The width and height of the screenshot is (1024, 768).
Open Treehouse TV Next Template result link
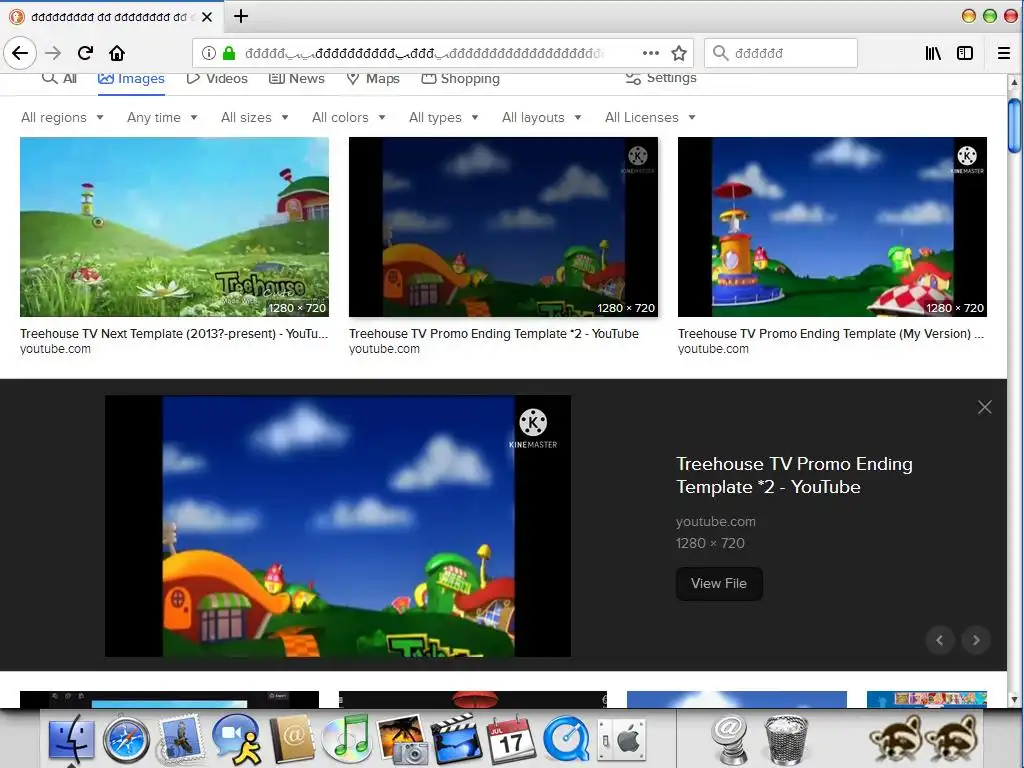pos(174,334)
